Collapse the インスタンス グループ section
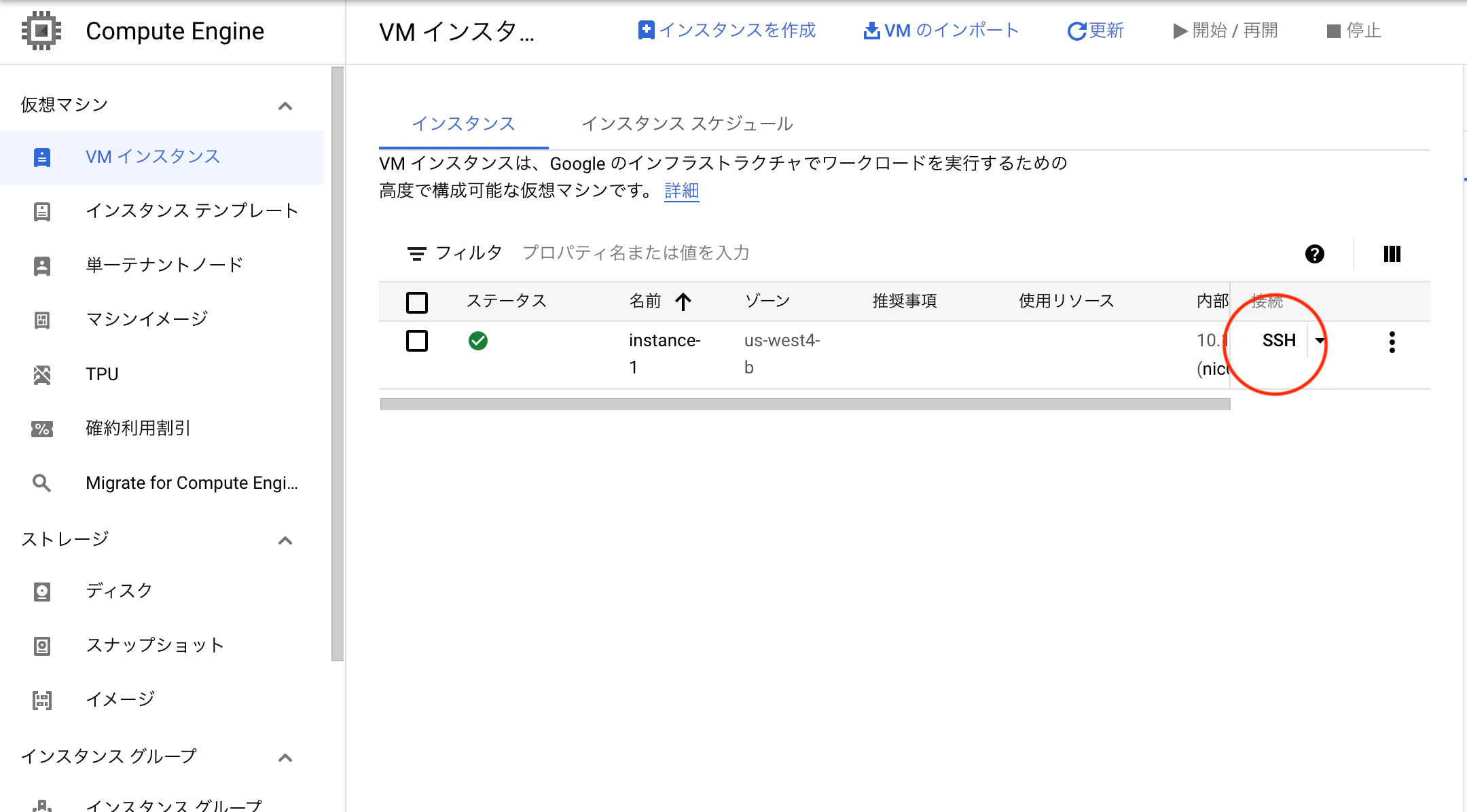 tap(285, 758)
